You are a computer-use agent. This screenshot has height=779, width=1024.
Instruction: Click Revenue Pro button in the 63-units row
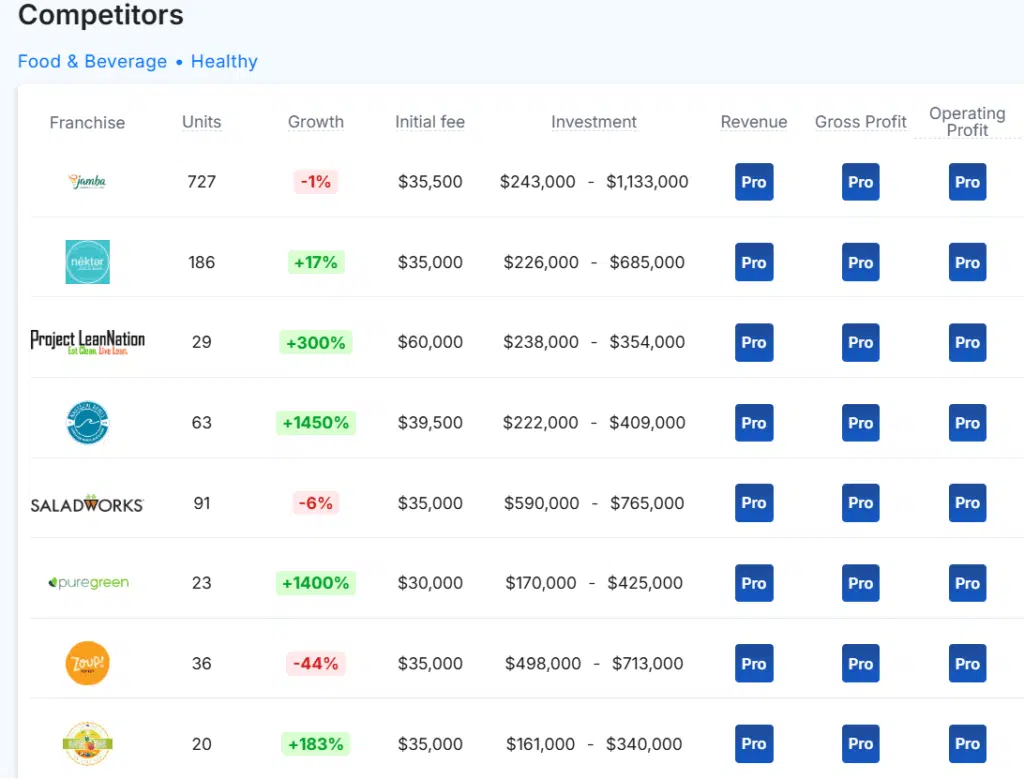[754, 422]
